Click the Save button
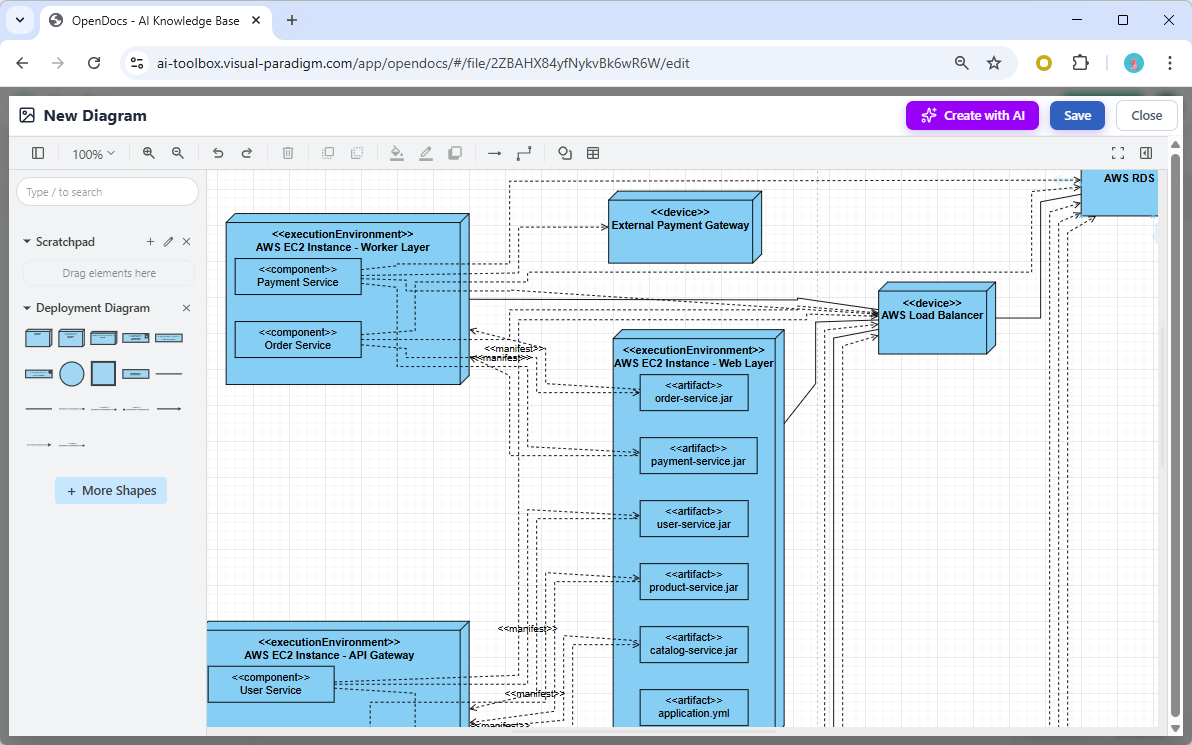 (1077, 115)
